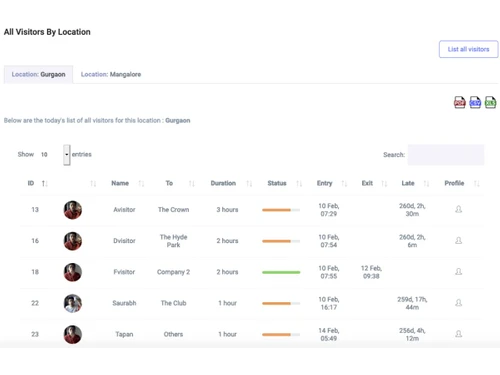Viewport: 500px width, 375px height.
Task: Click Avisitor's photo thumbnail
Action: pyautogui.click(x=73, y=210)
